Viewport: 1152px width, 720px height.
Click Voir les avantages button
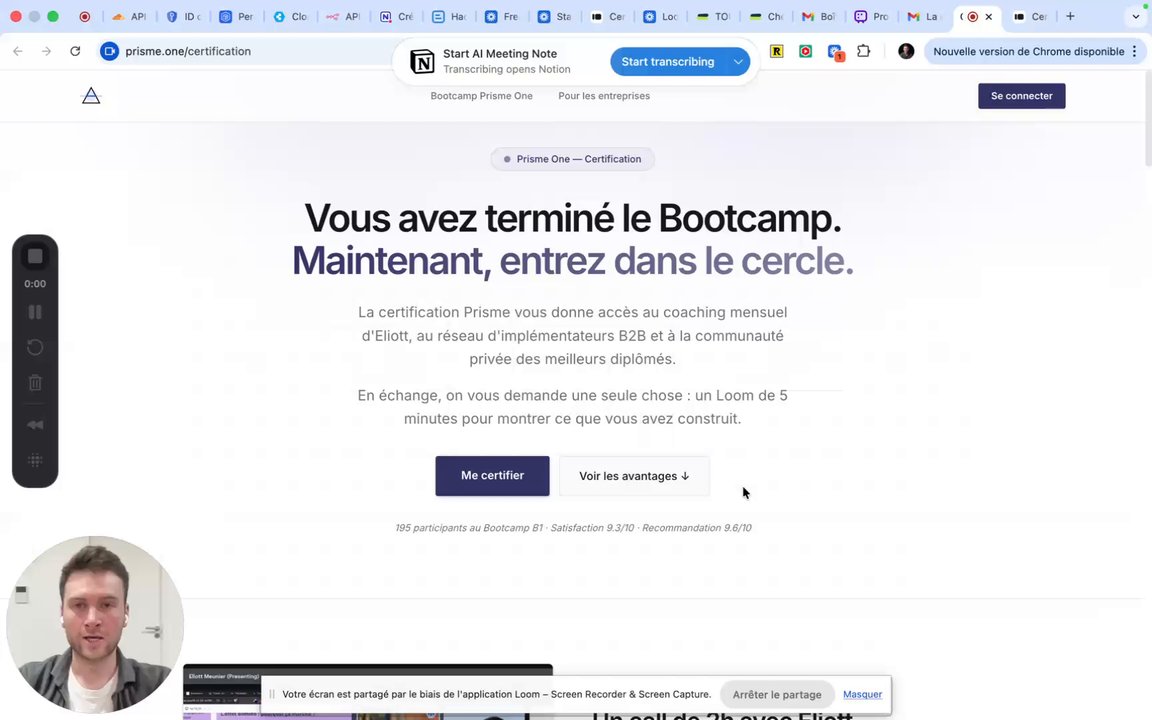coord(634,476)
